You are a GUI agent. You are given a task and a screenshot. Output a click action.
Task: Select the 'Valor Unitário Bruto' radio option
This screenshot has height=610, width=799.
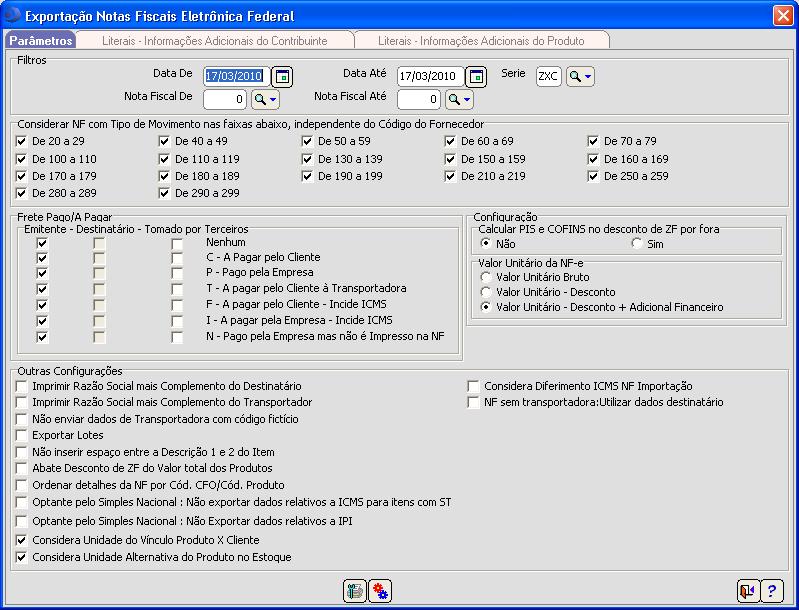click(486, 277)
